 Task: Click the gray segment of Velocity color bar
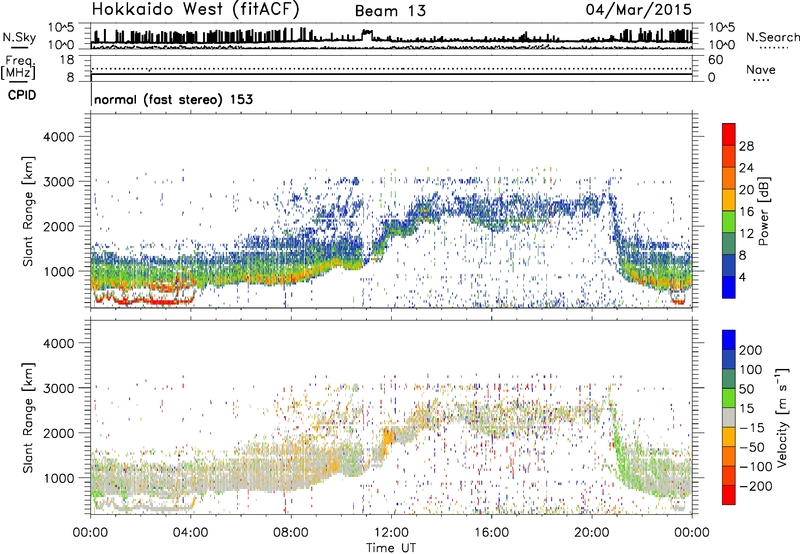[x=729, y=417]
